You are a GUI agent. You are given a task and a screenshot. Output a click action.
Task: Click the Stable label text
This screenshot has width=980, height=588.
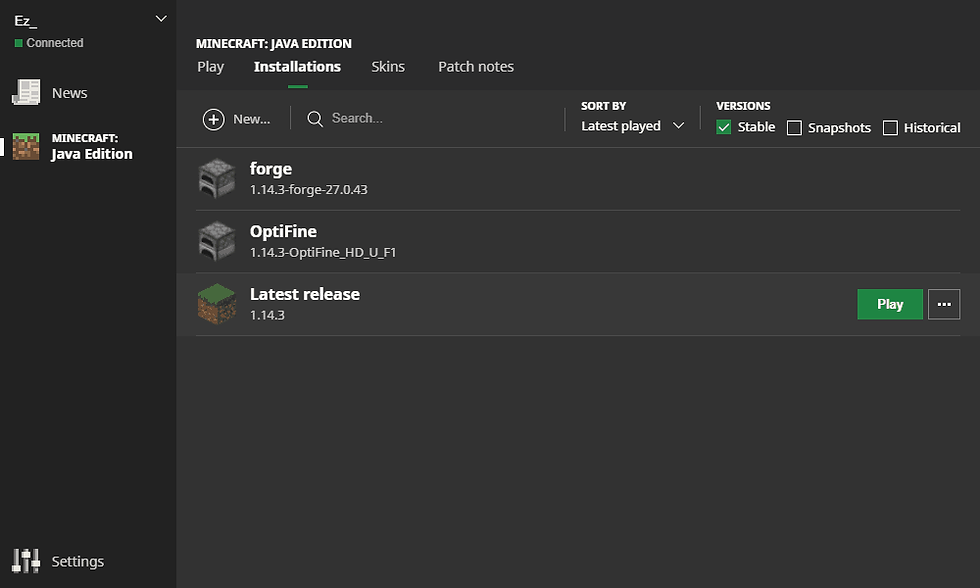pos(756,127)
